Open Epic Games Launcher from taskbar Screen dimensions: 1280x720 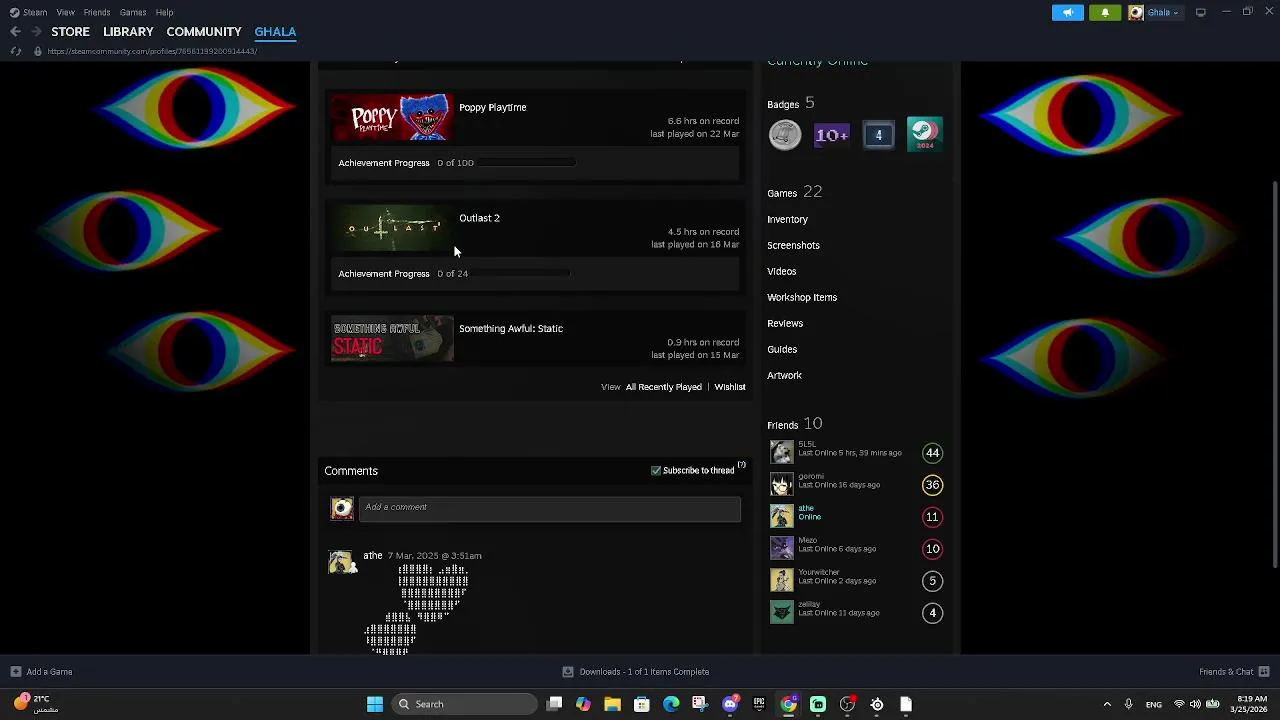coord(759,704)
